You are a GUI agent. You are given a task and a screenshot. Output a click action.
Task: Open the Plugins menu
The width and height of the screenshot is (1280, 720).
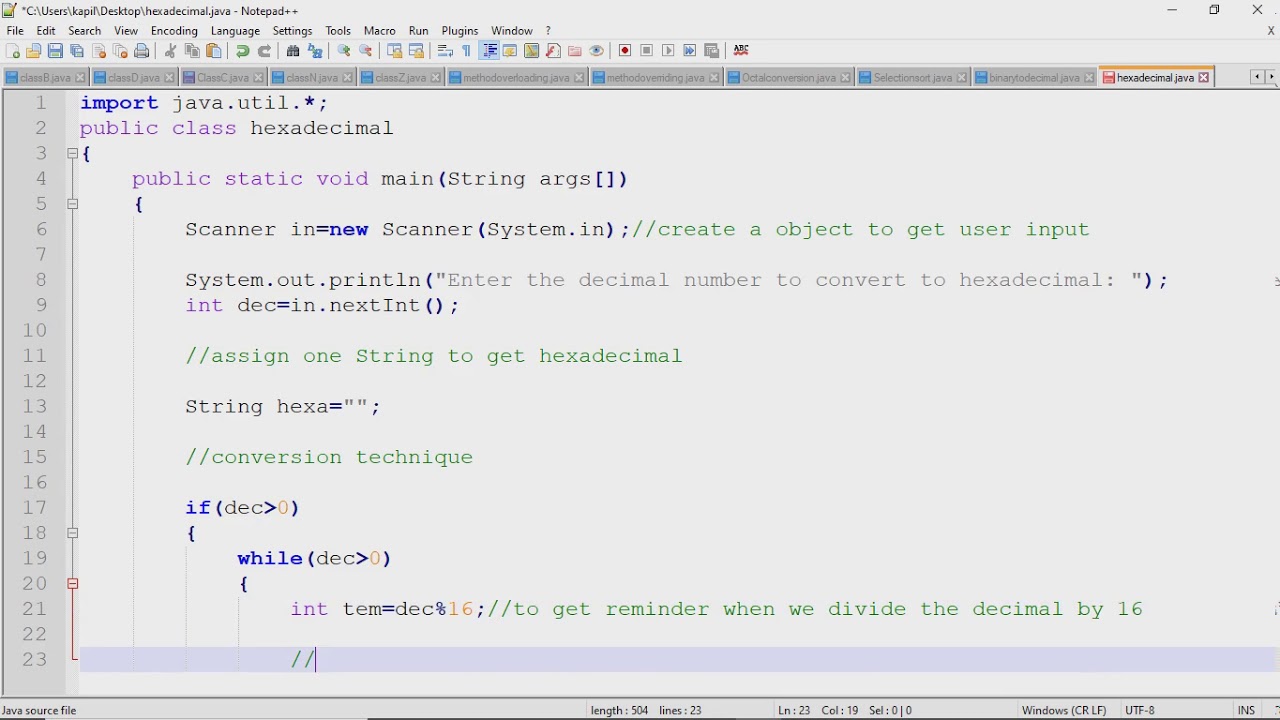pyautogui.click(x=460, y=31)
